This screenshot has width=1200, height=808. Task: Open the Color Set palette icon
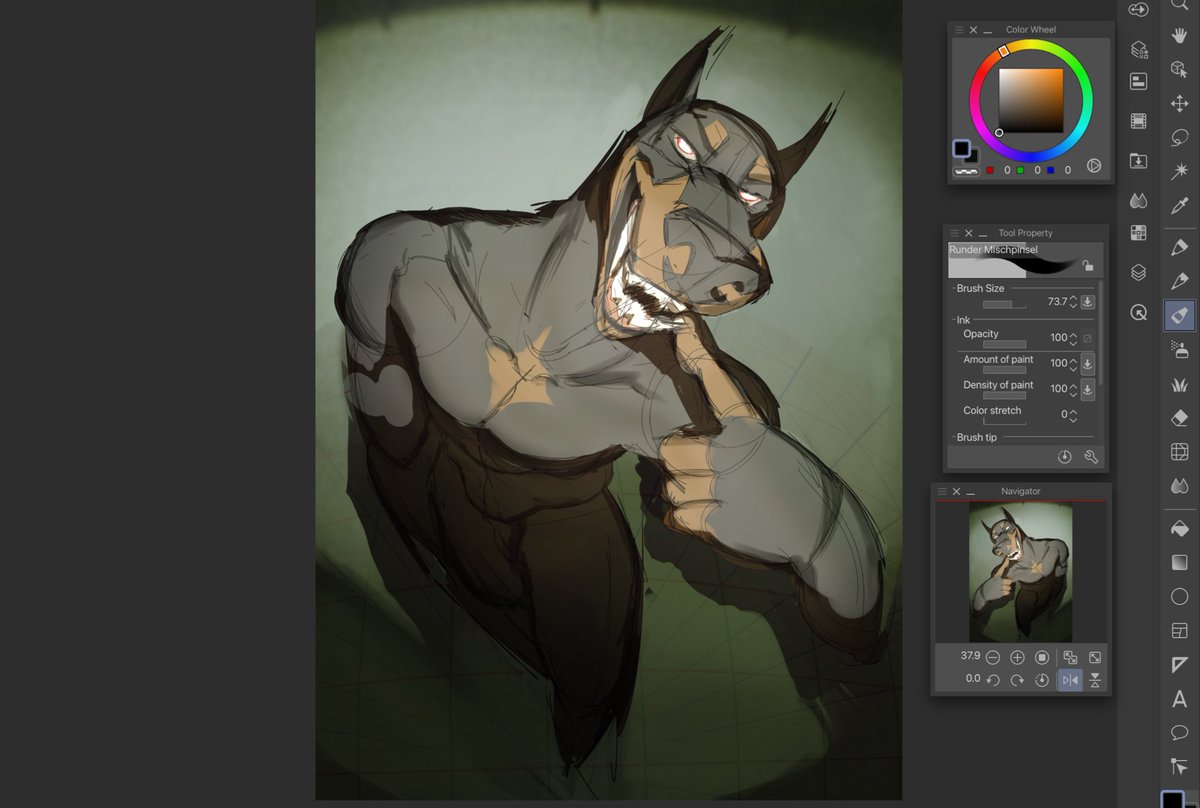click(1138, 233)
